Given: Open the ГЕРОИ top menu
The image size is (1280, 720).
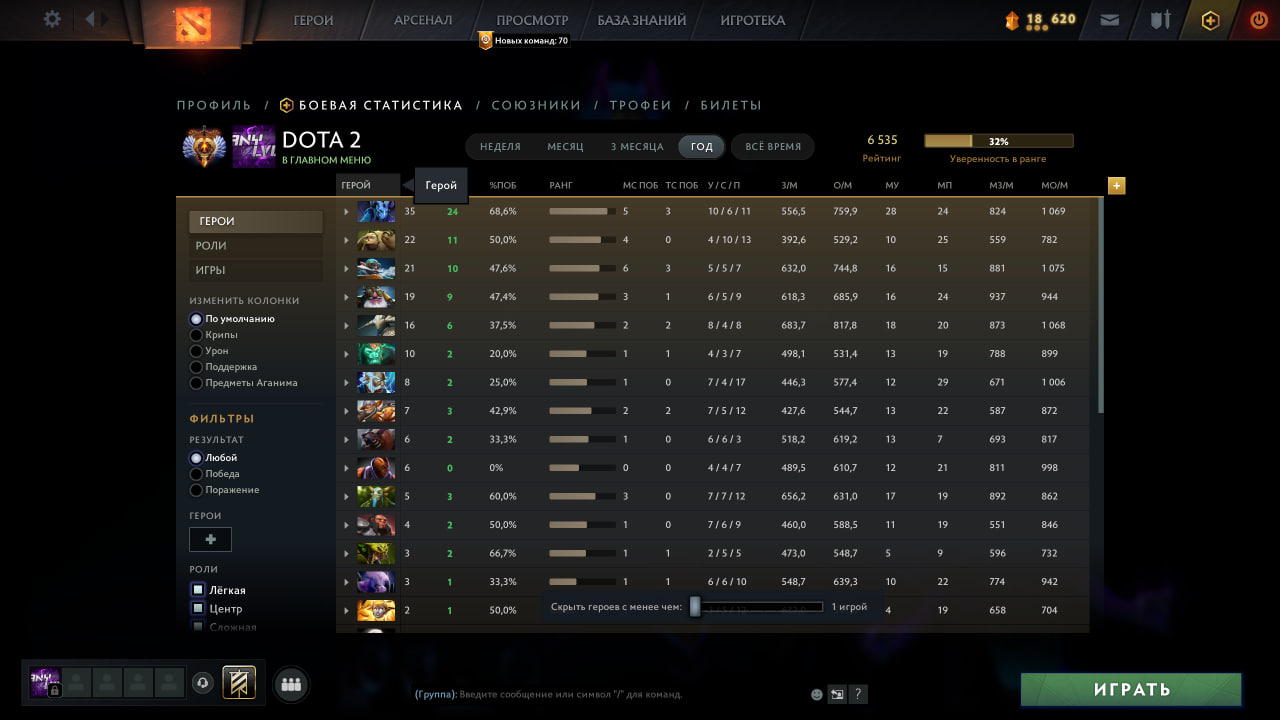Looking at the screenshot, I should pyautogui.click(x=313, y=20).
